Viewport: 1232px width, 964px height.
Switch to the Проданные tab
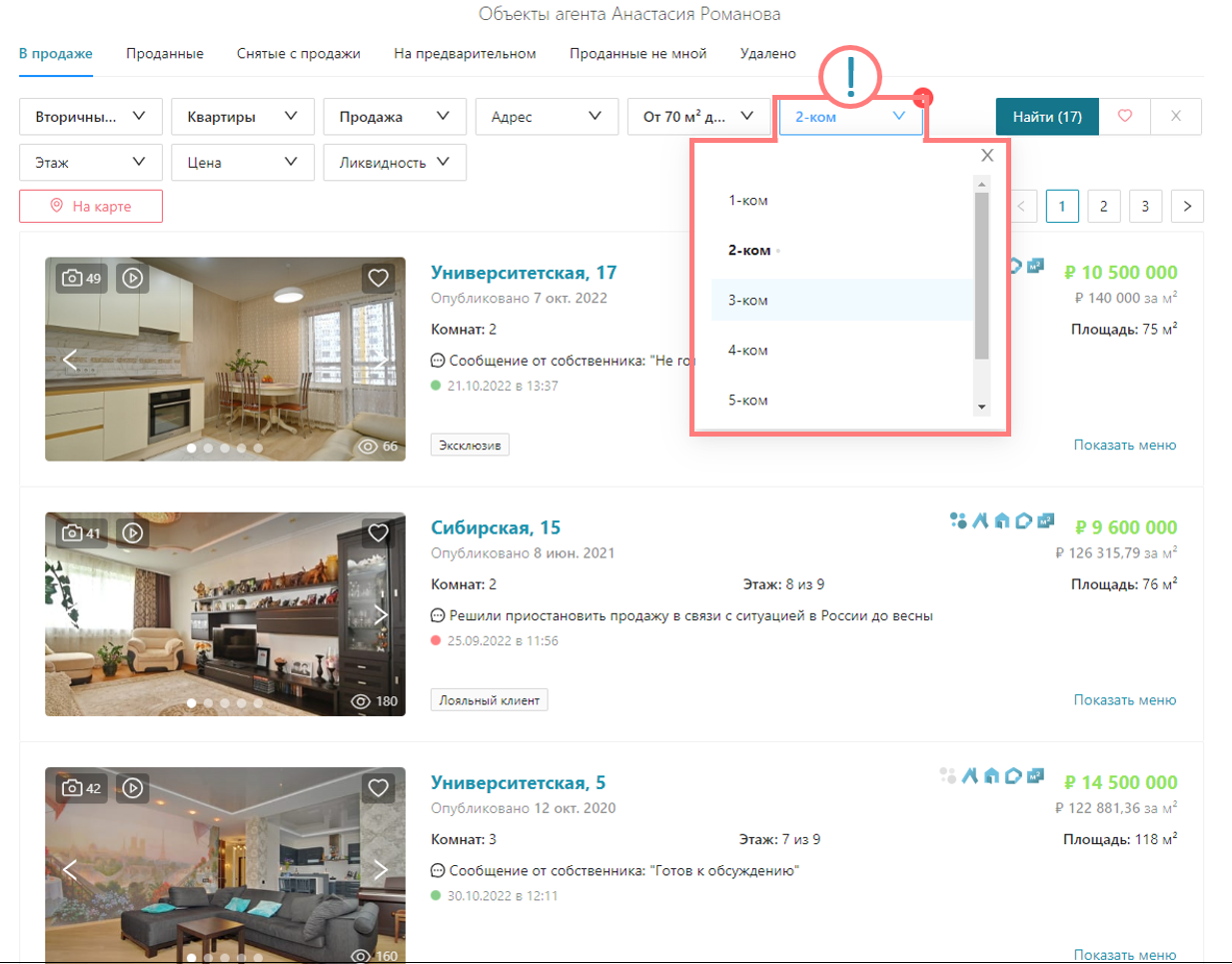coord(165,54)
